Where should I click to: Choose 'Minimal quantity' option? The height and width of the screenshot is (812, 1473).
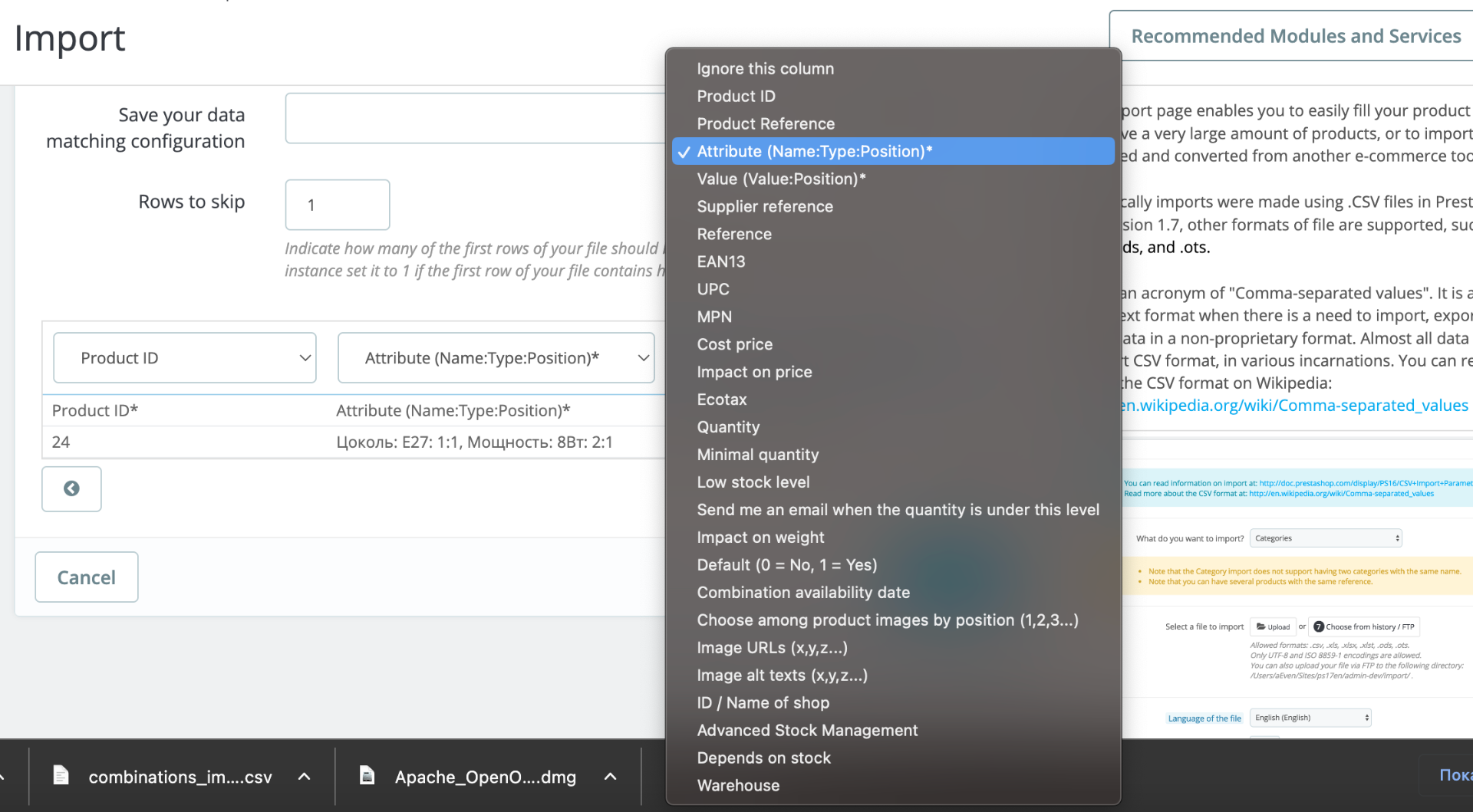coord(893,455)
